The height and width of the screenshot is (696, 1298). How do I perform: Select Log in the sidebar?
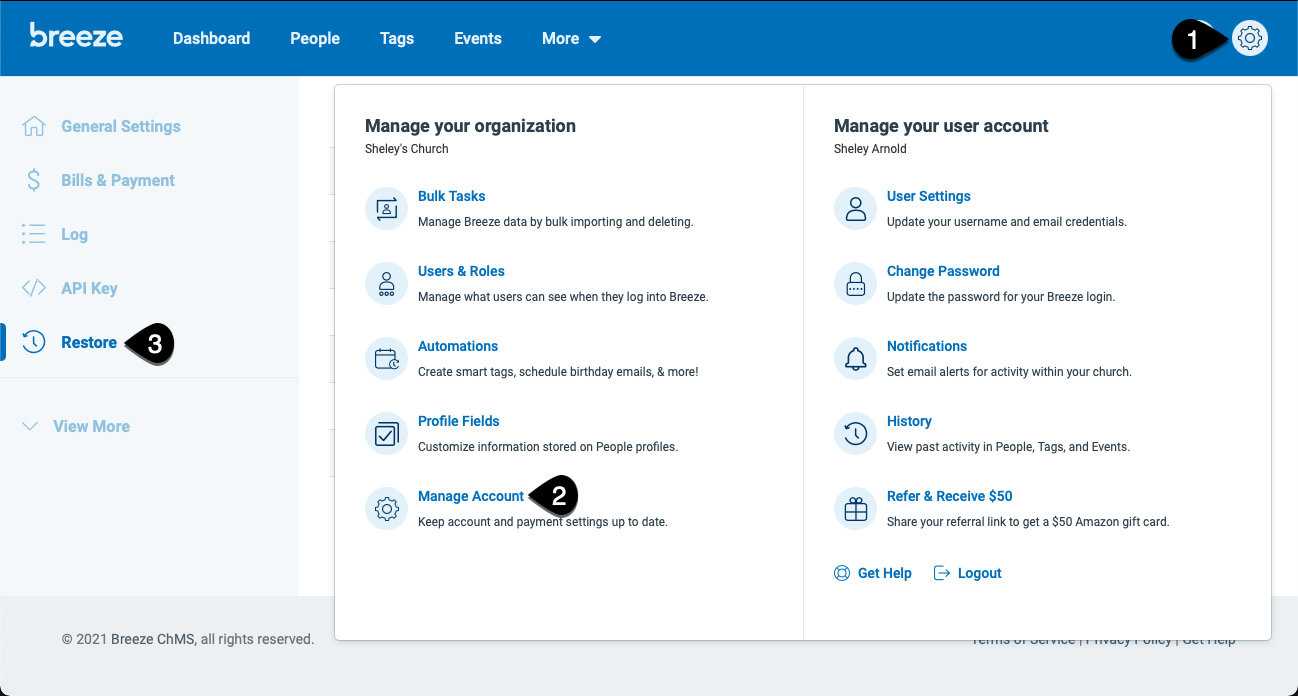pos(75,234)
